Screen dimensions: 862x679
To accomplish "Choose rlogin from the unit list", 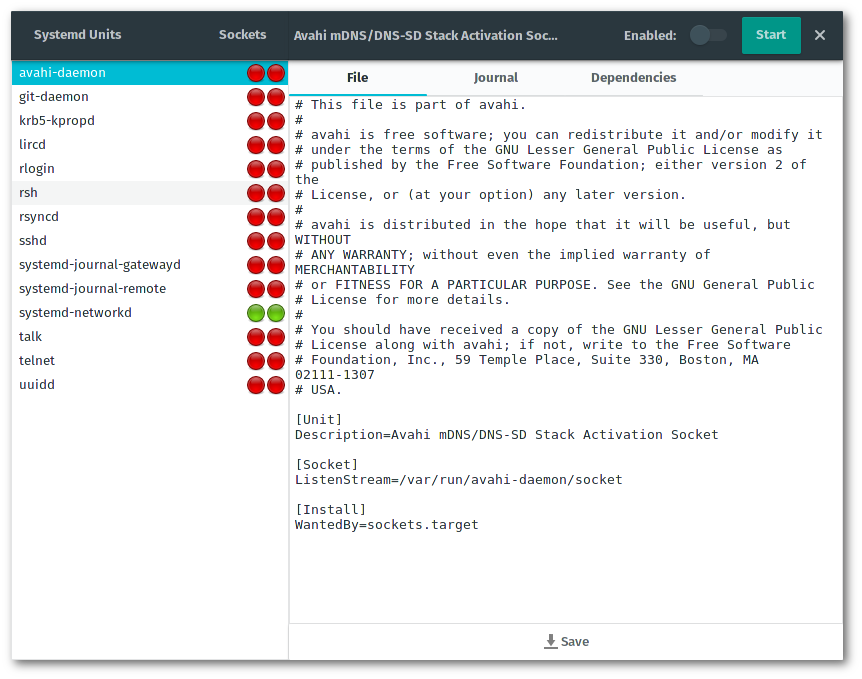I will click(x=150, y=169).
